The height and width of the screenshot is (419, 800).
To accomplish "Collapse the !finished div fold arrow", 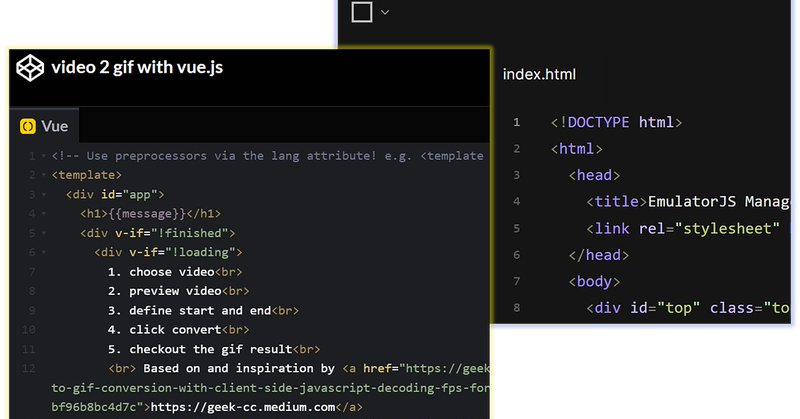I will click(44, 233).
